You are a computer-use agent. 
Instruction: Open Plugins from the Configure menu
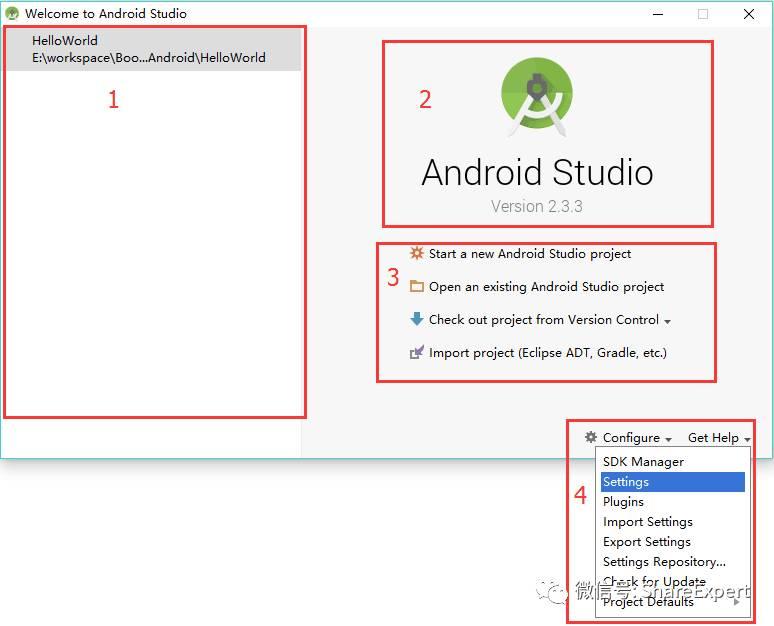tap(672, 502)
